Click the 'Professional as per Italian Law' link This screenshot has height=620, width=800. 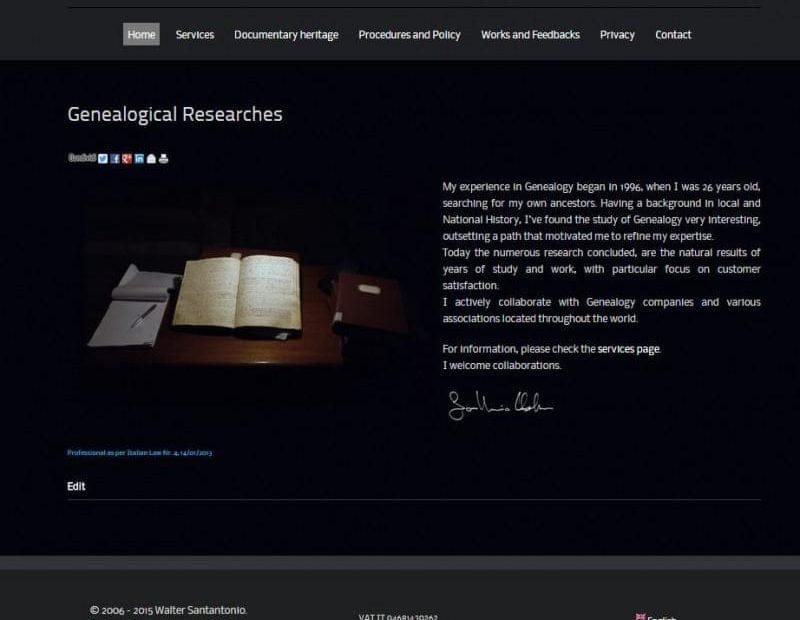click(x=139, y=453)
